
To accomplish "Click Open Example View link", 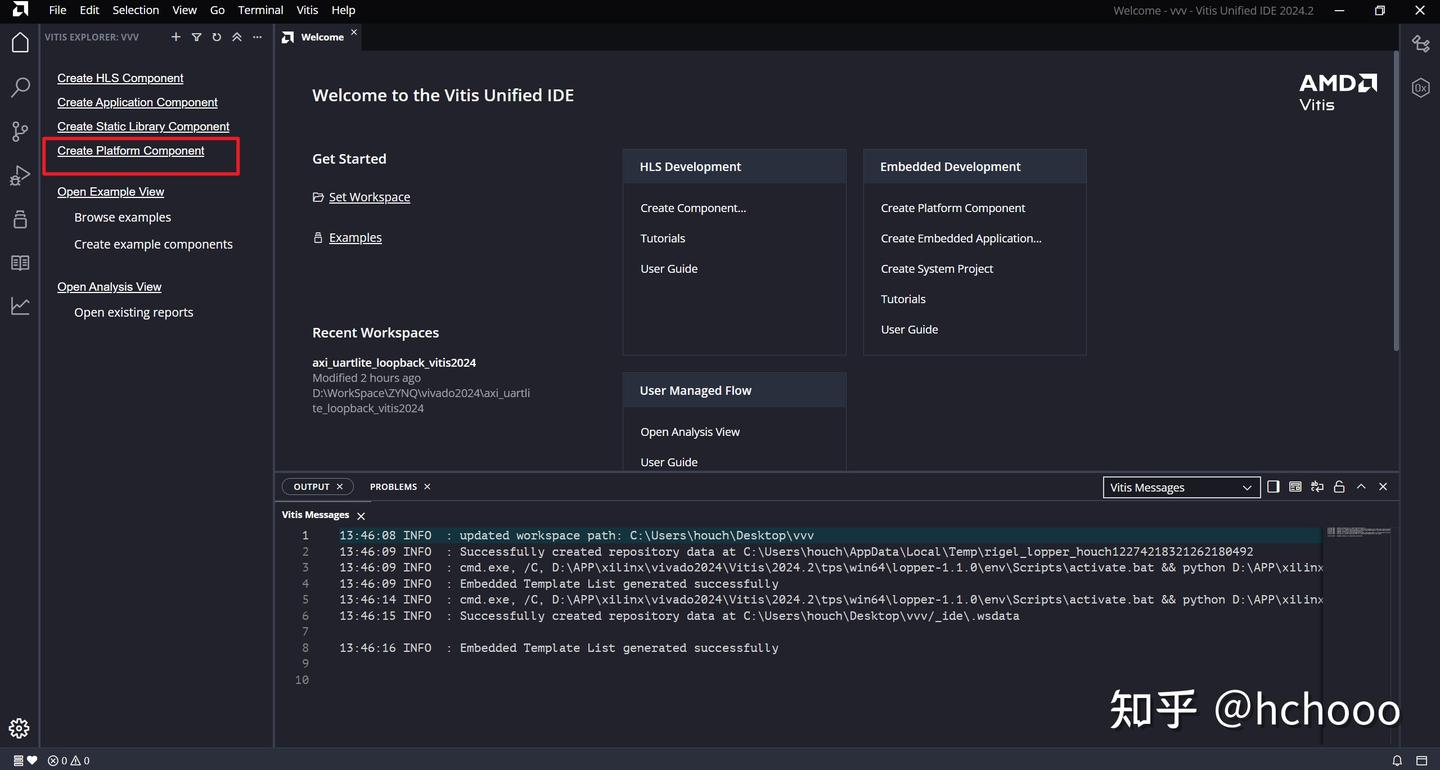I will [110, 192].
